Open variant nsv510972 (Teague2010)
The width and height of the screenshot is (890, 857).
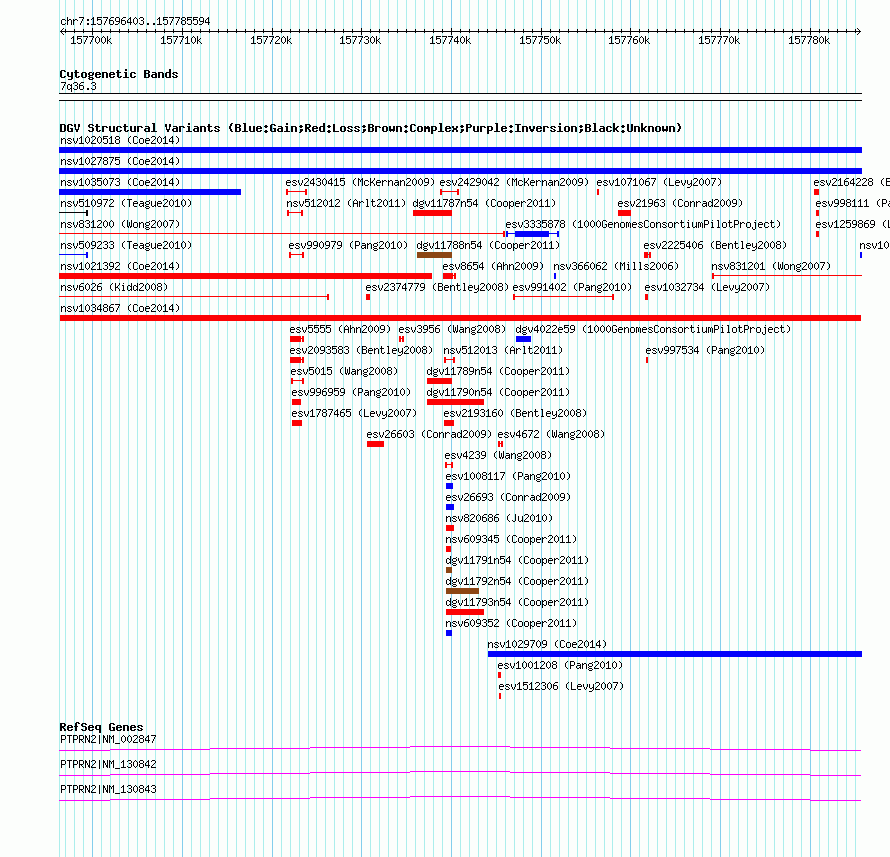pos(126,203)
